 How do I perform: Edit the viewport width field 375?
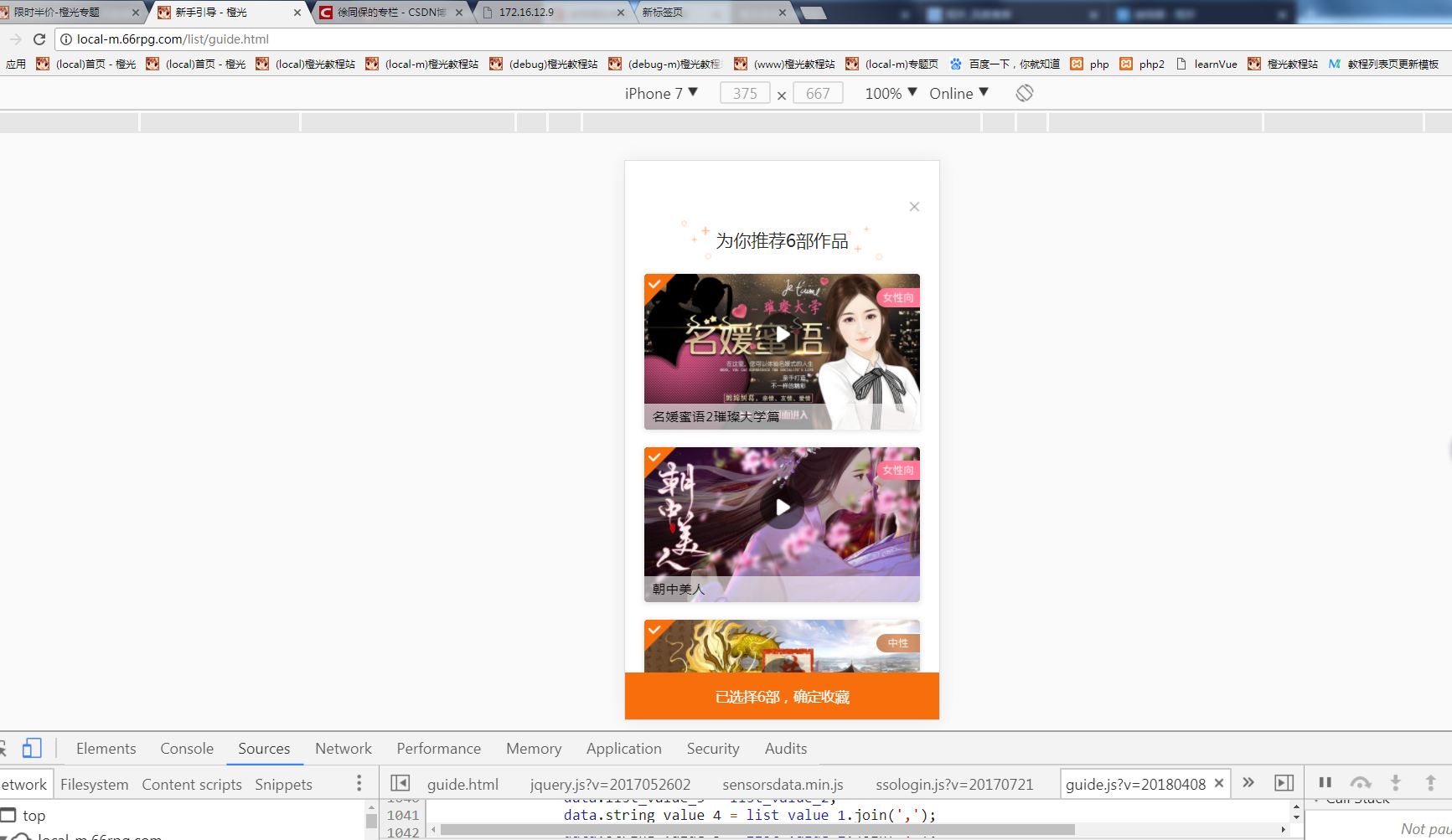point(745,93)
